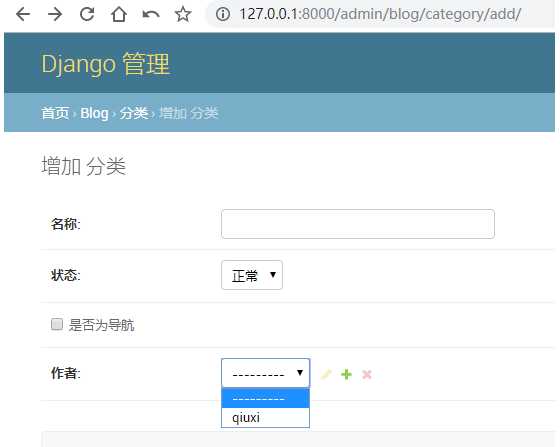This screenshot has width=560, height=447.
Task: Check the 是否为导航 checkbox
Action: 57,324
